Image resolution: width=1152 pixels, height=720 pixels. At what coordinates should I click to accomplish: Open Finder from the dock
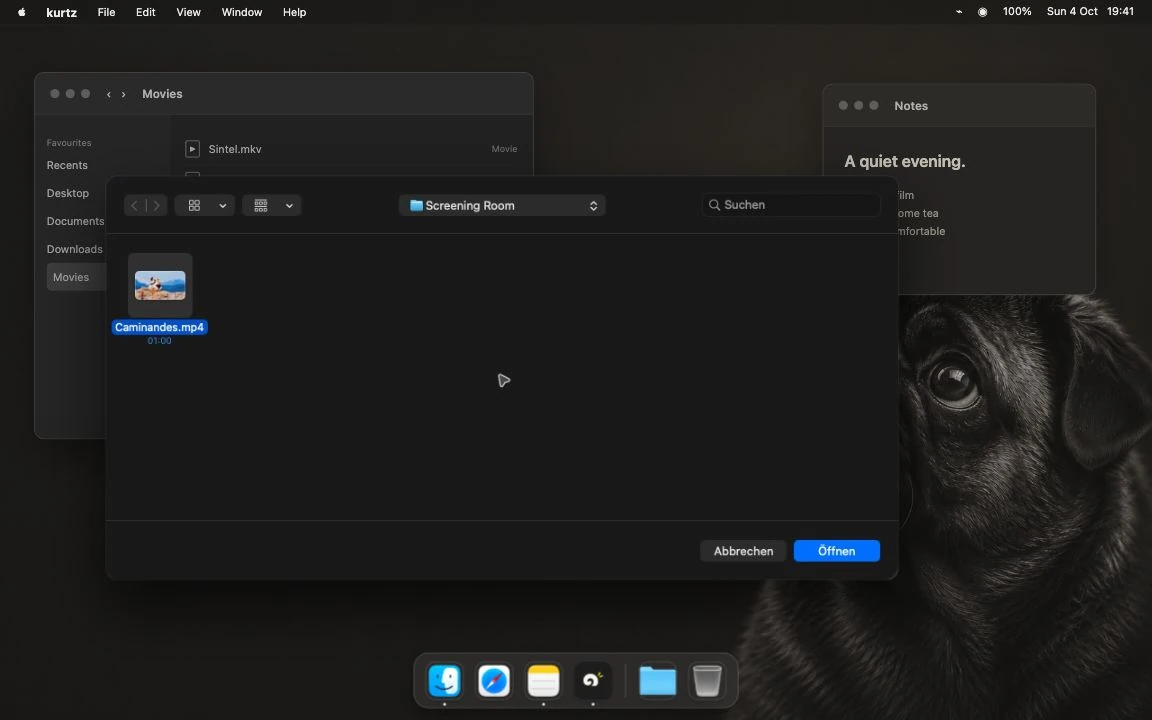point(444,680)
